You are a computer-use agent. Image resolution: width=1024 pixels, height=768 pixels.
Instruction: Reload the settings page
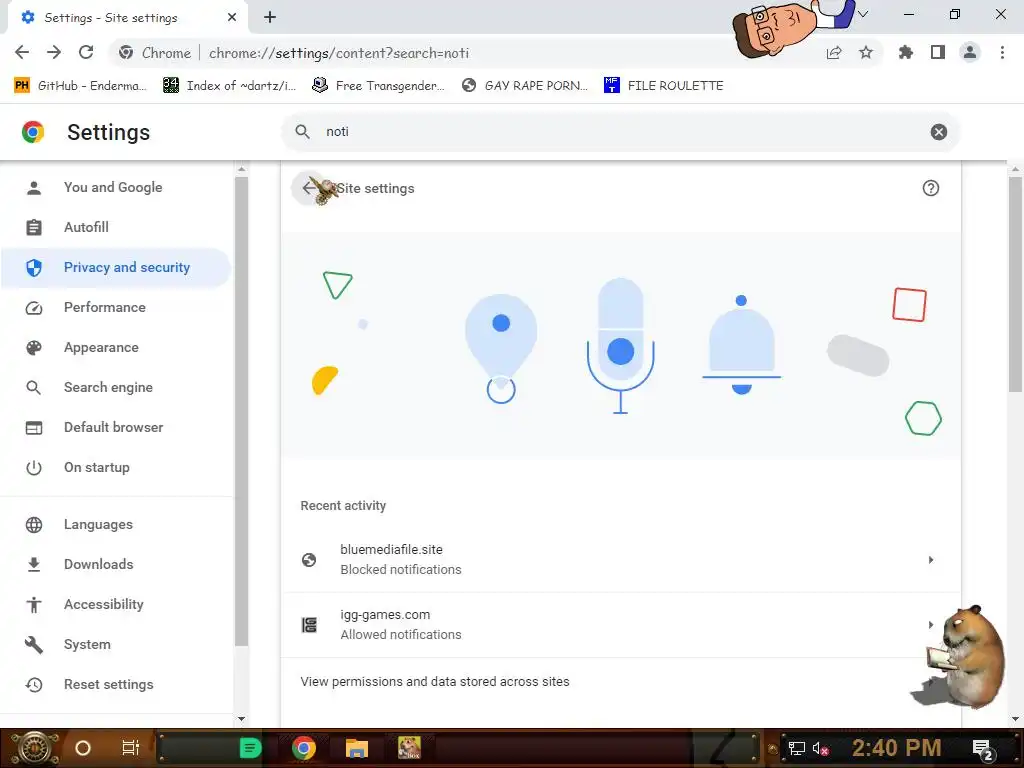click(x=86, y=52)
